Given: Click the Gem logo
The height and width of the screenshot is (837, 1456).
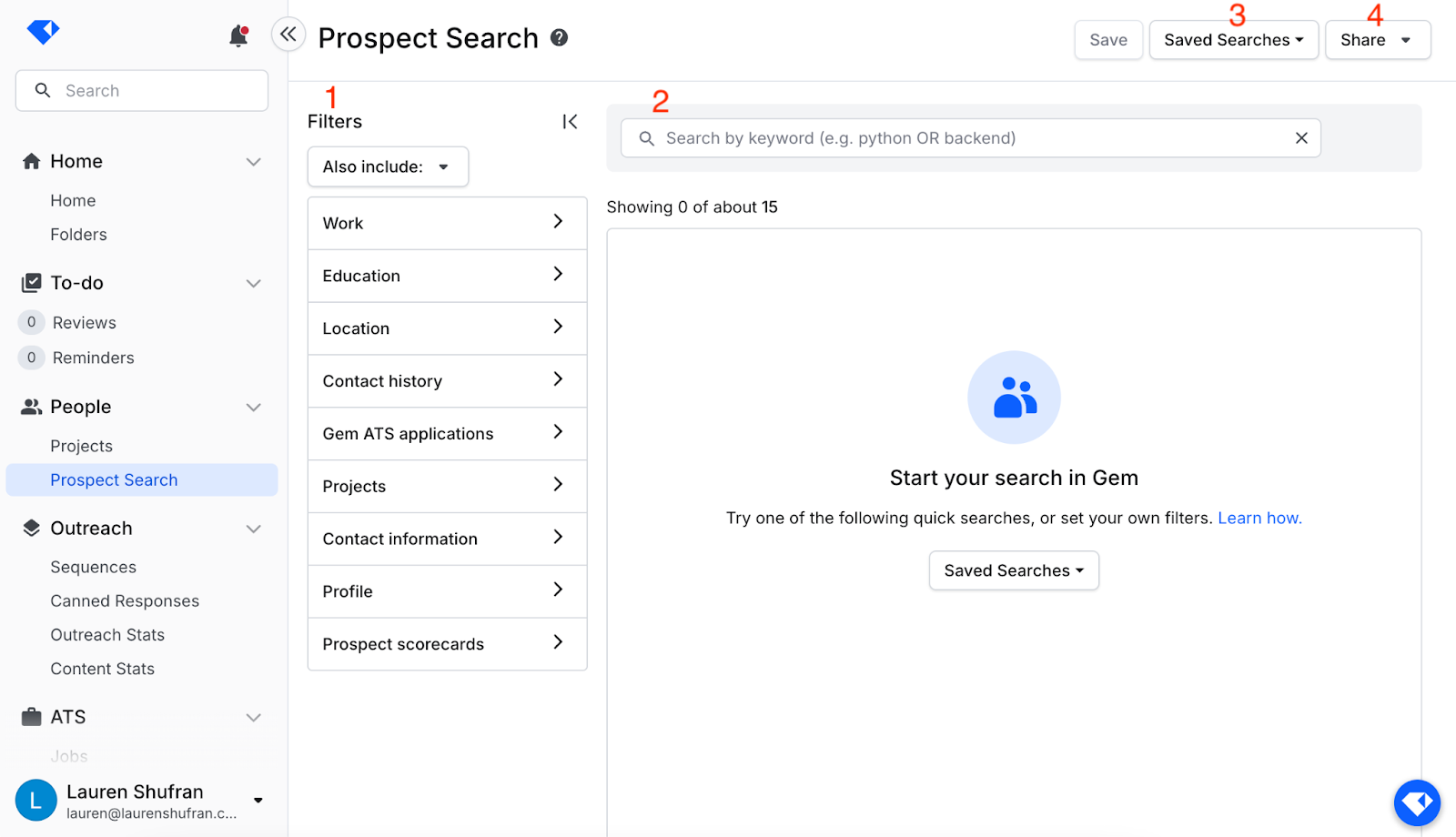Looking at the screenshot, I should click(x=43, y=31).
